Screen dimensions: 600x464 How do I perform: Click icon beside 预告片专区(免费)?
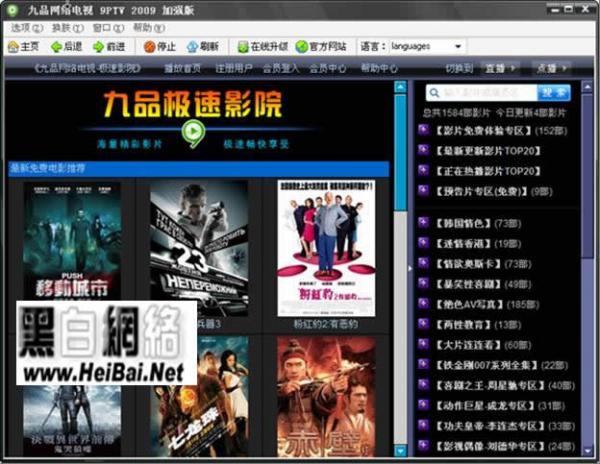click(x=423, y=190)
